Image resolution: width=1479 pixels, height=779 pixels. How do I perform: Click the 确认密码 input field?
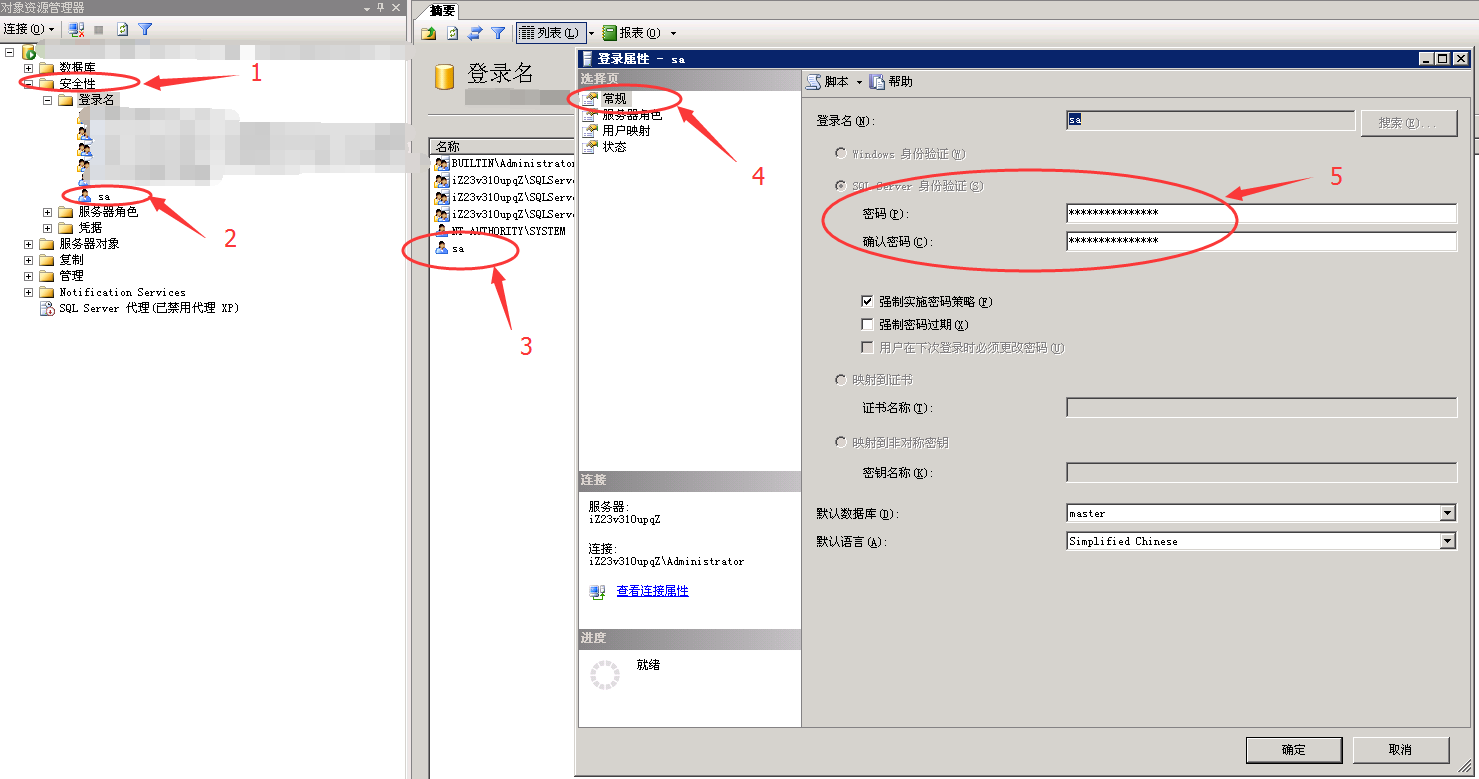tap(1261, 241)
